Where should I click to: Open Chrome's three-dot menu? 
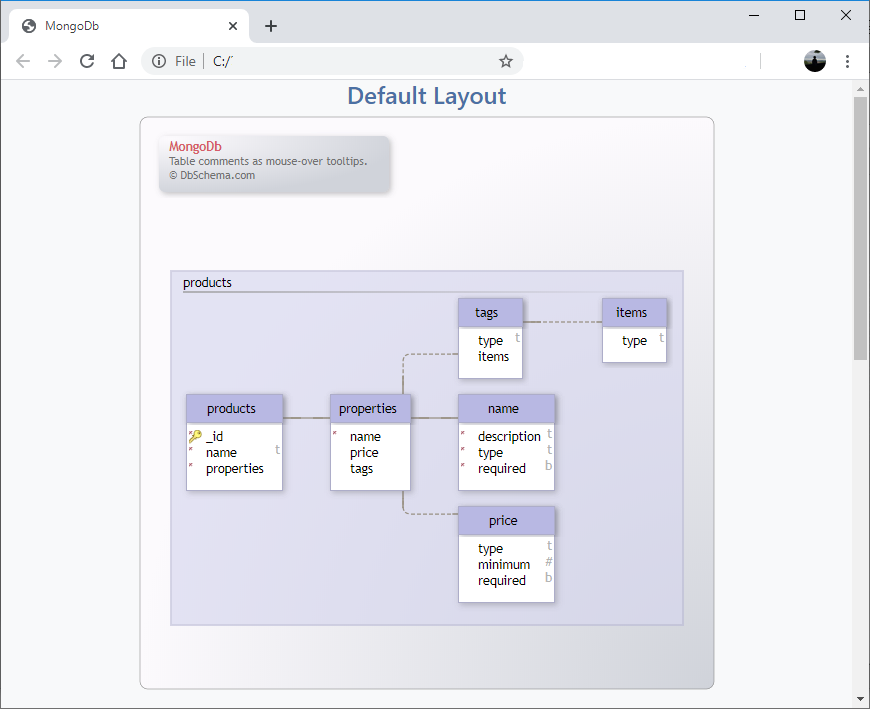click(847, 61)
